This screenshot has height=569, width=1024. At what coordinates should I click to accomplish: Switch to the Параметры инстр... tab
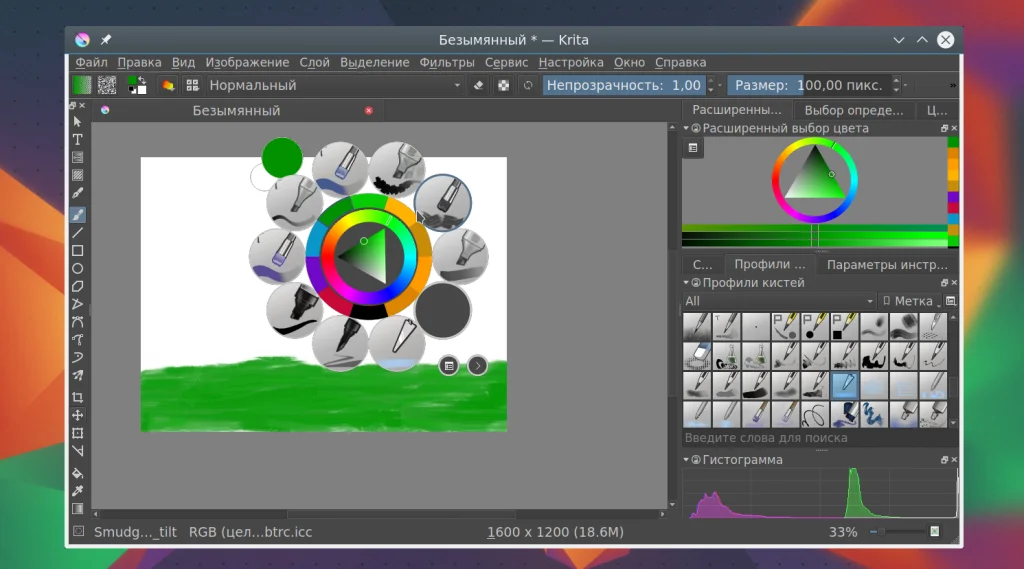[886, 265]
